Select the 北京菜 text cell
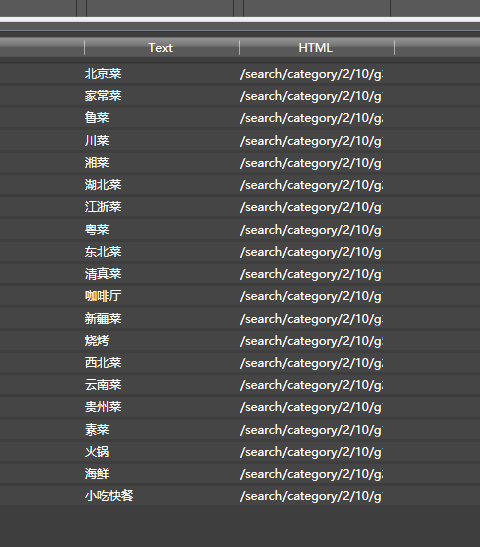480x547 pixels. coord(103,74)
